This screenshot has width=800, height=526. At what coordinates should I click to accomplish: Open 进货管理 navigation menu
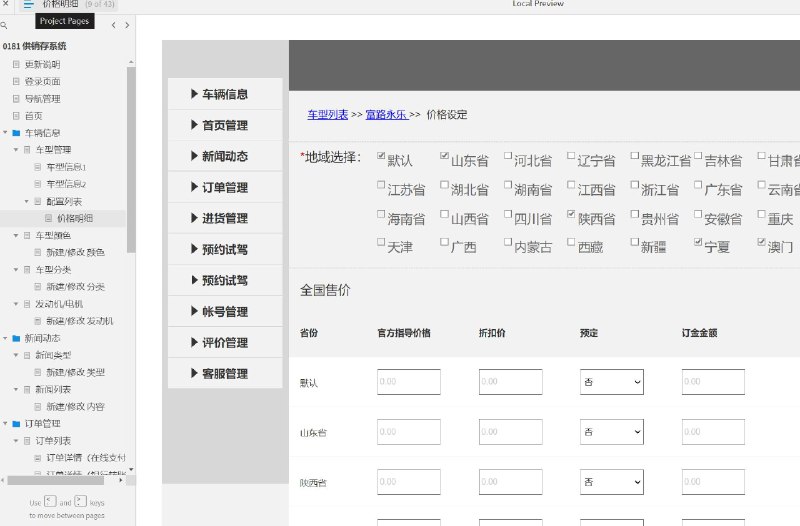pos(224,218)
